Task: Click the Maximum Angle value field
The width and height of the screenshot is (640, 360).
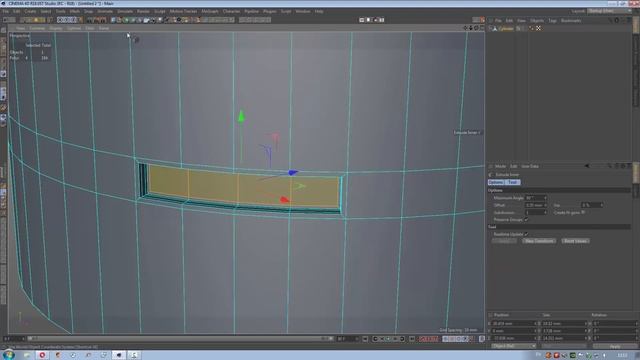Action: (x=534, y=198)
